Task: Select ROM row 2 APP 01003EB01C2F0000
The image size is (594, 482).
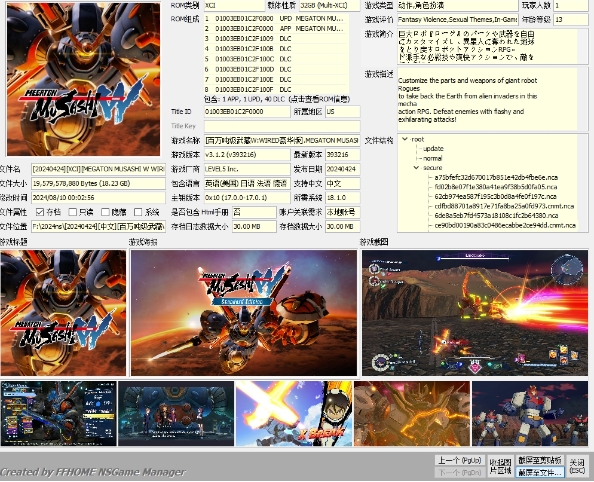Action: pyautogui.click(x=276, y=28)
